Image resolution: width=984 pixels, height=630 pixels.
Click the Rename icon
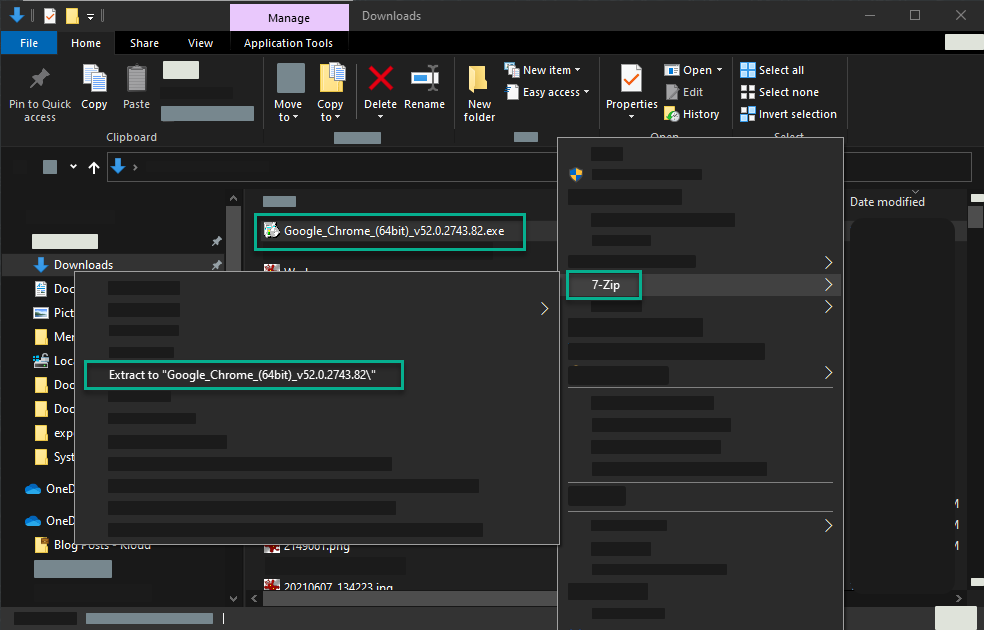425,79
